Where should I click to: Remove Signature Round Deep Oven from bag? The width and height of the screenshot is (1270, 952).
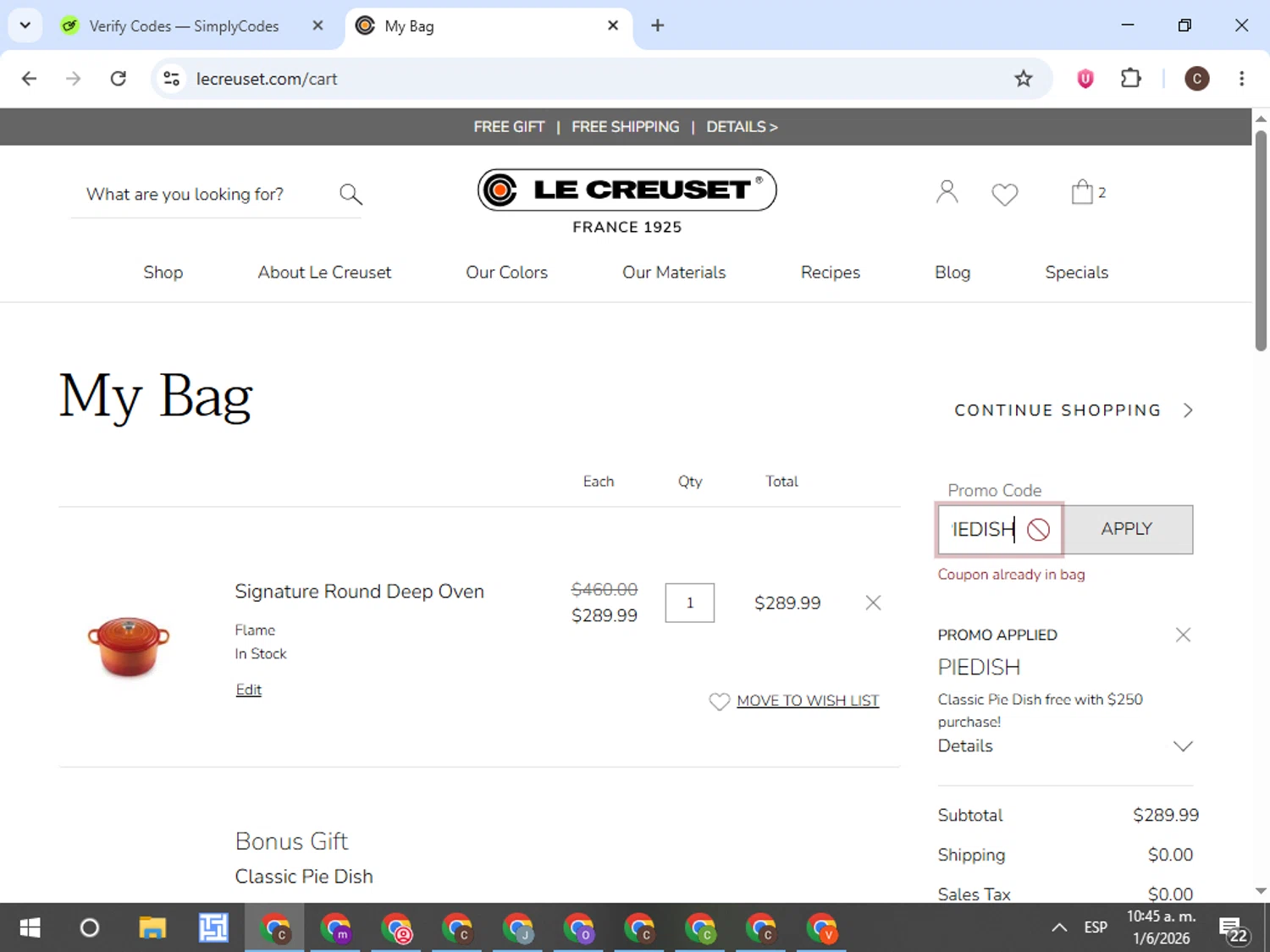[x=873, y=603]
